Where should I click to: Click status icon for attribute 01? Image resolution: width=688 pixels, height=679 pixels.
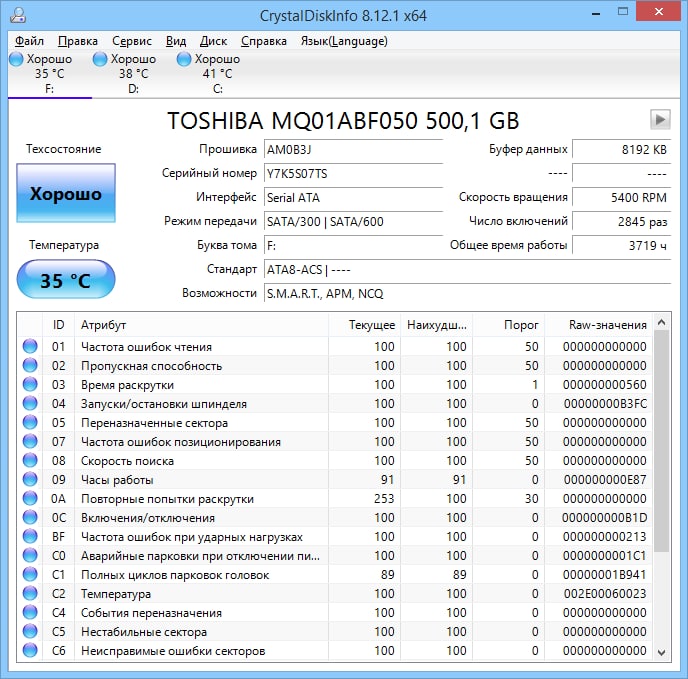[30, 346]
